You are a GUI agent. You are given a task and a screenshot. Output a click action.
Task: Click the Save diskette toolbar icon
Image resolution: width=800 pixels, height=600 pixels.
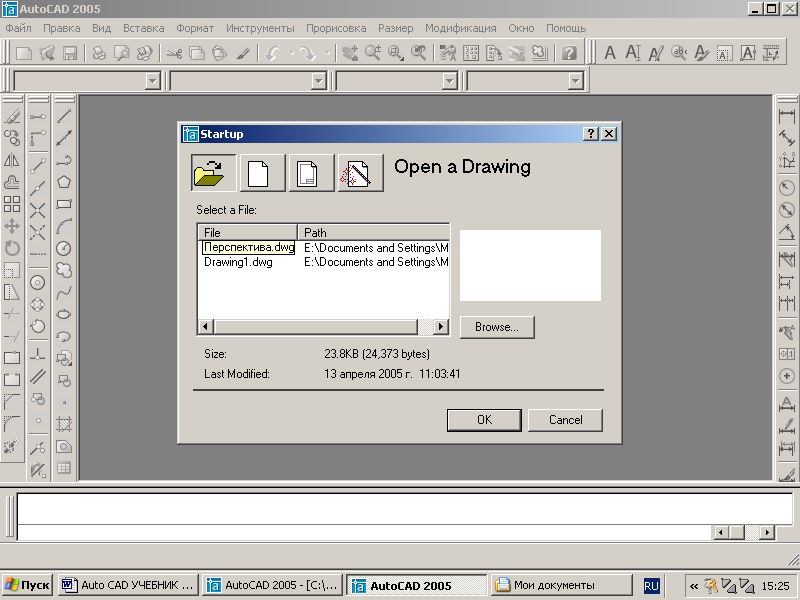(69, 53)
